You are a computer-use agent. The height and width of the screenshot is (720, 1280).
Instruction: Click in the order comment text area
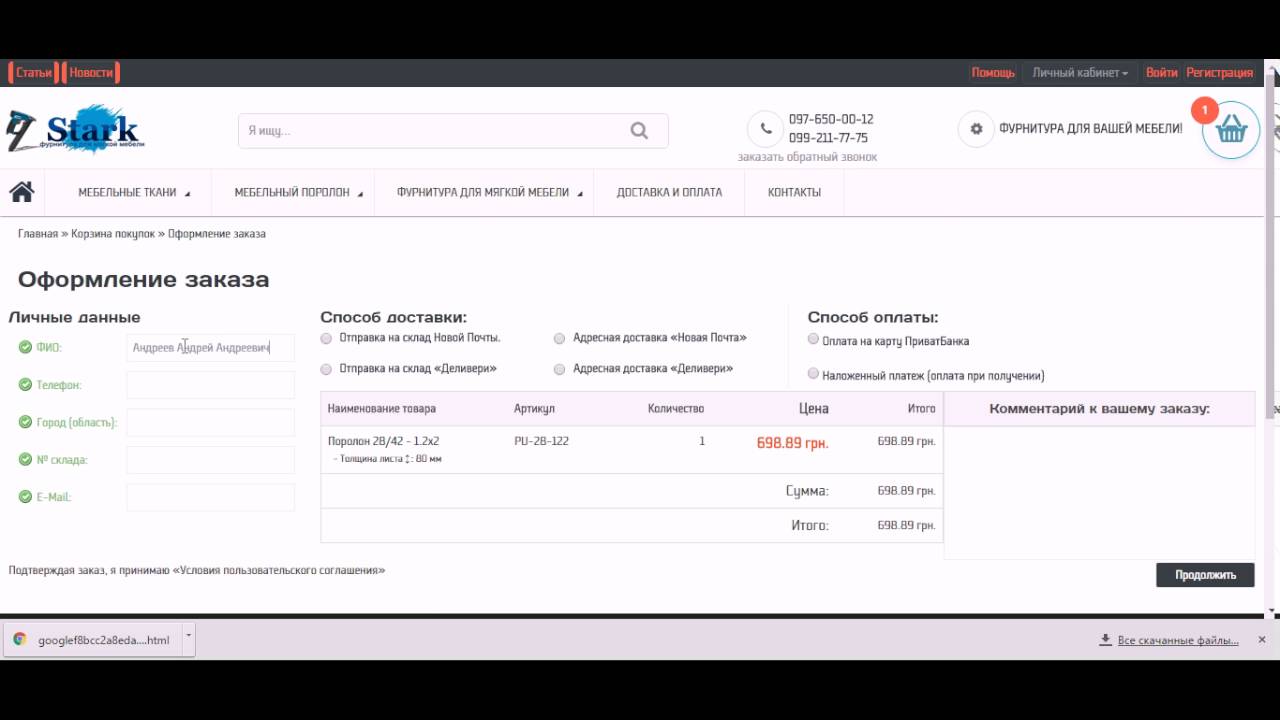pos(1099,492)
